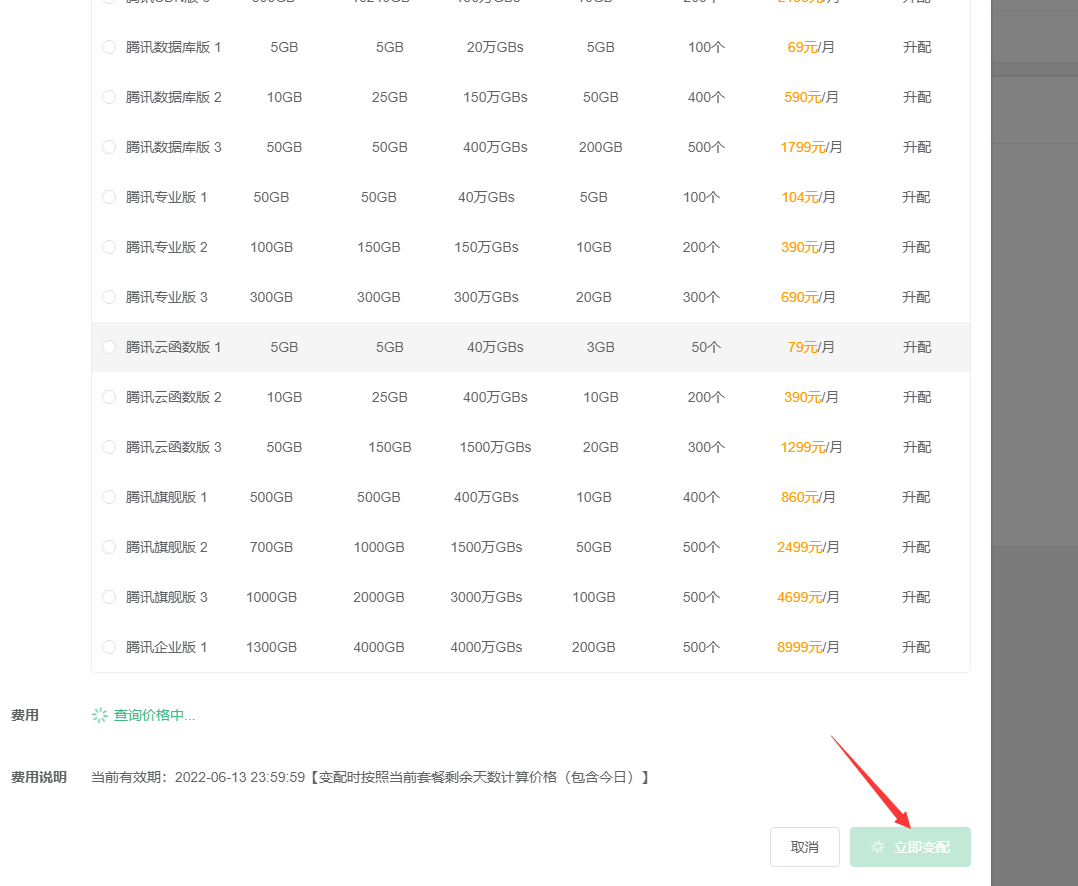The width and height of the screenshot is (1078, 886).
Task: Click the 590元/月 price
Action: (x=811, y=97)
